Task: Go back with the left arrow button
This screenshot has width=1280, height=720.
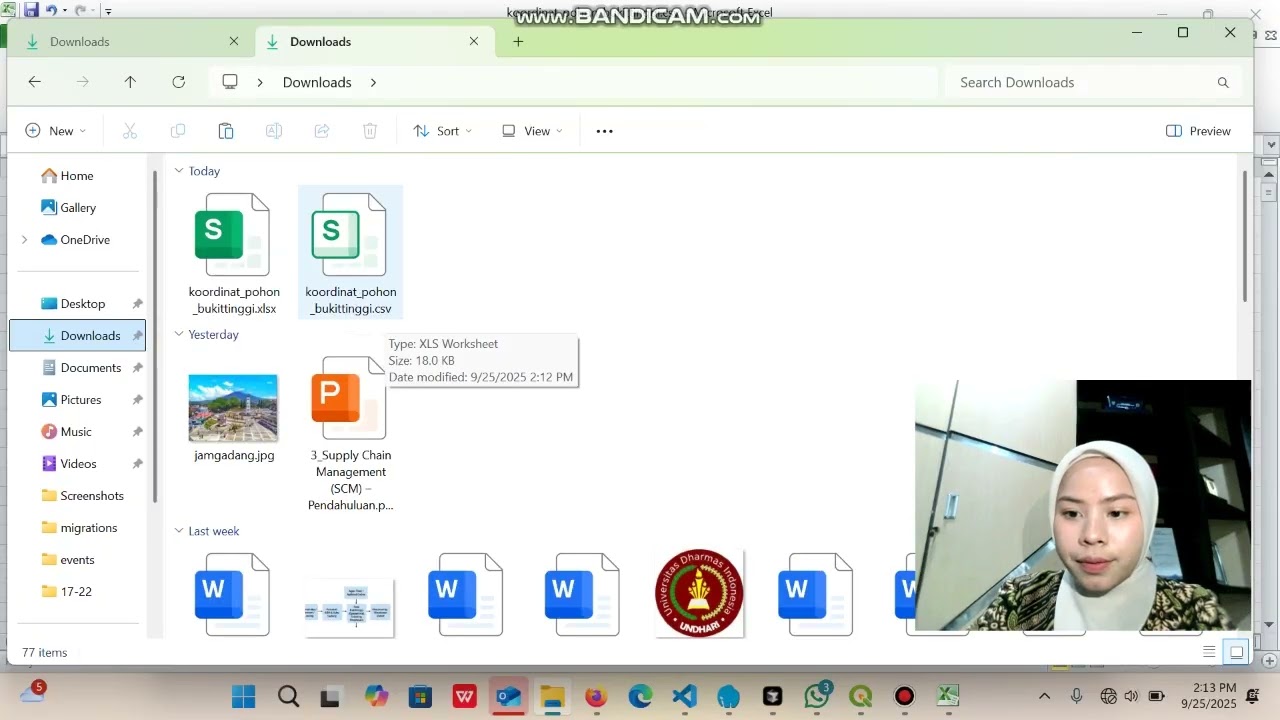Action: pyautogui.click(x=34, y=82)
